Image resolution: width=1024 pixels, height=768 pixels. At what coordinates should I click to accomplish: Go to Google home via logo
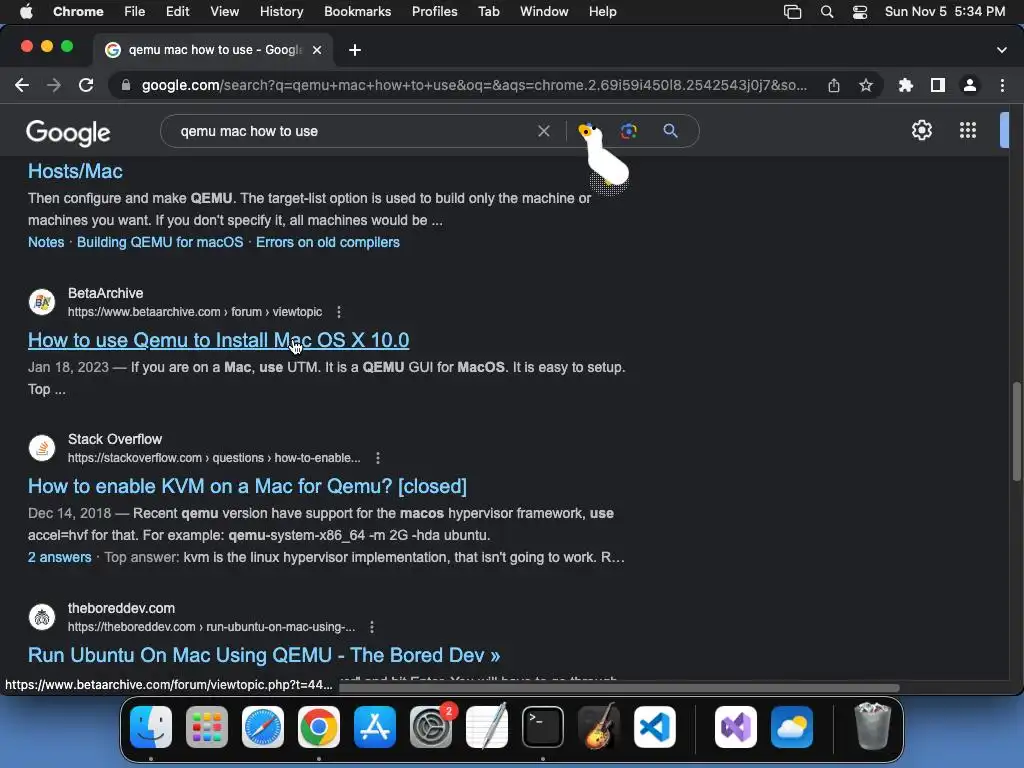pyautogui.click(x=69, y=133)
